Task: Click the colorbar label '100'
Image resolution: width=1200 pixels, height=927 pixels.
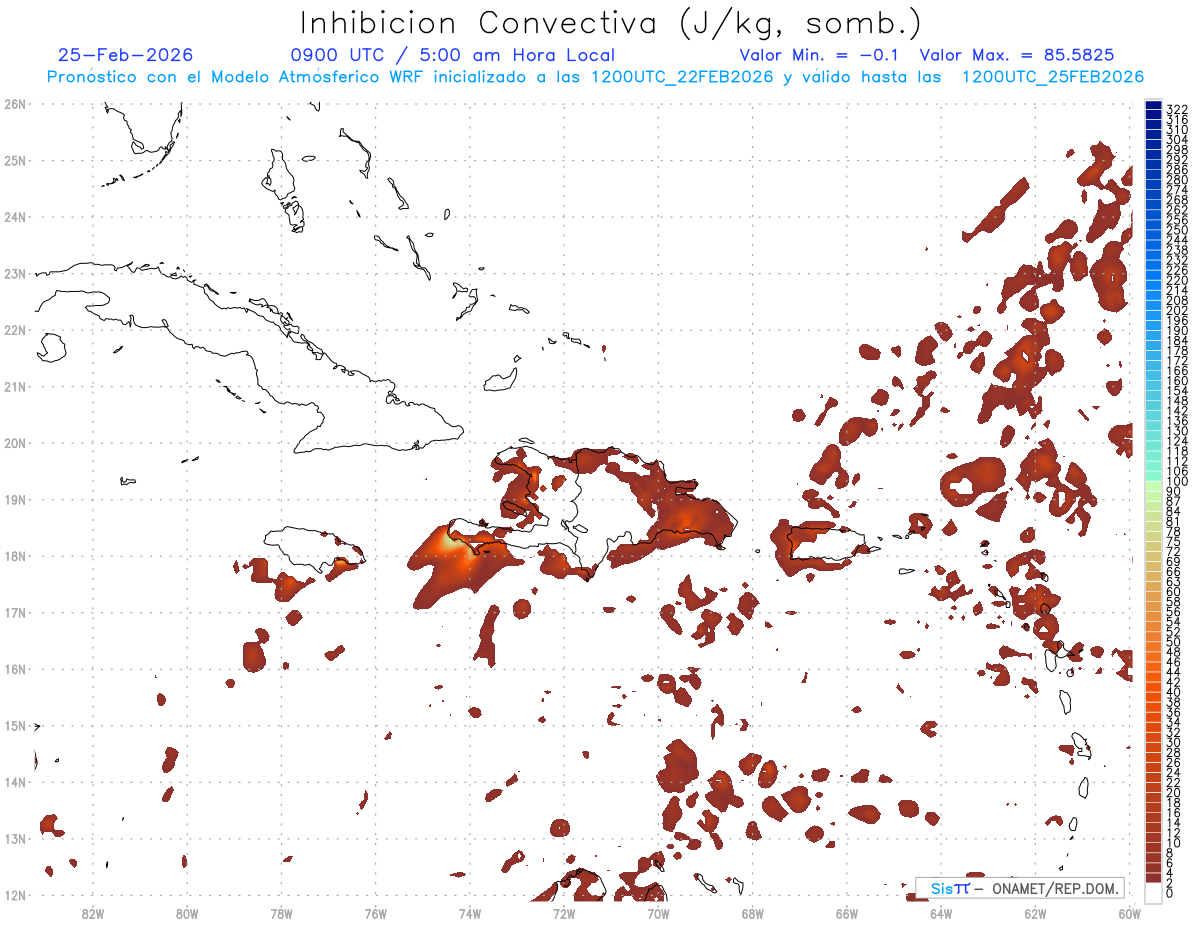Action: click(1177, 482)
